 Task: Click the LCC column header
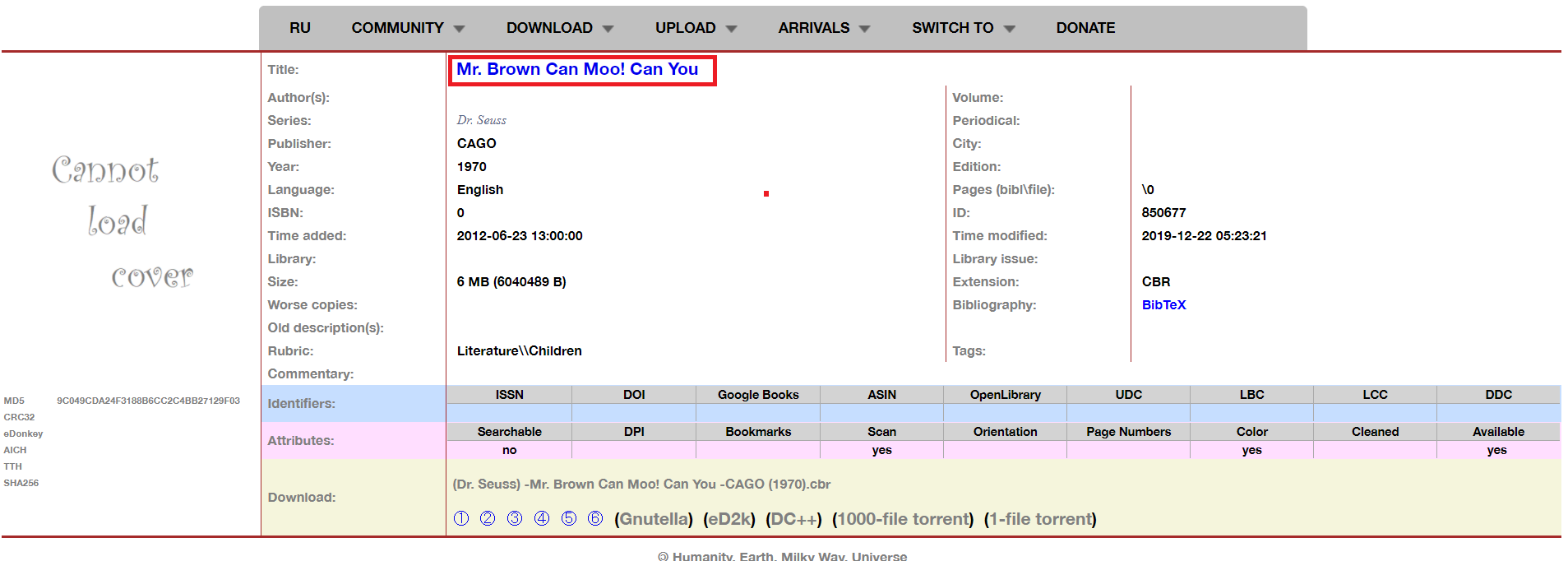[1376, 395]
